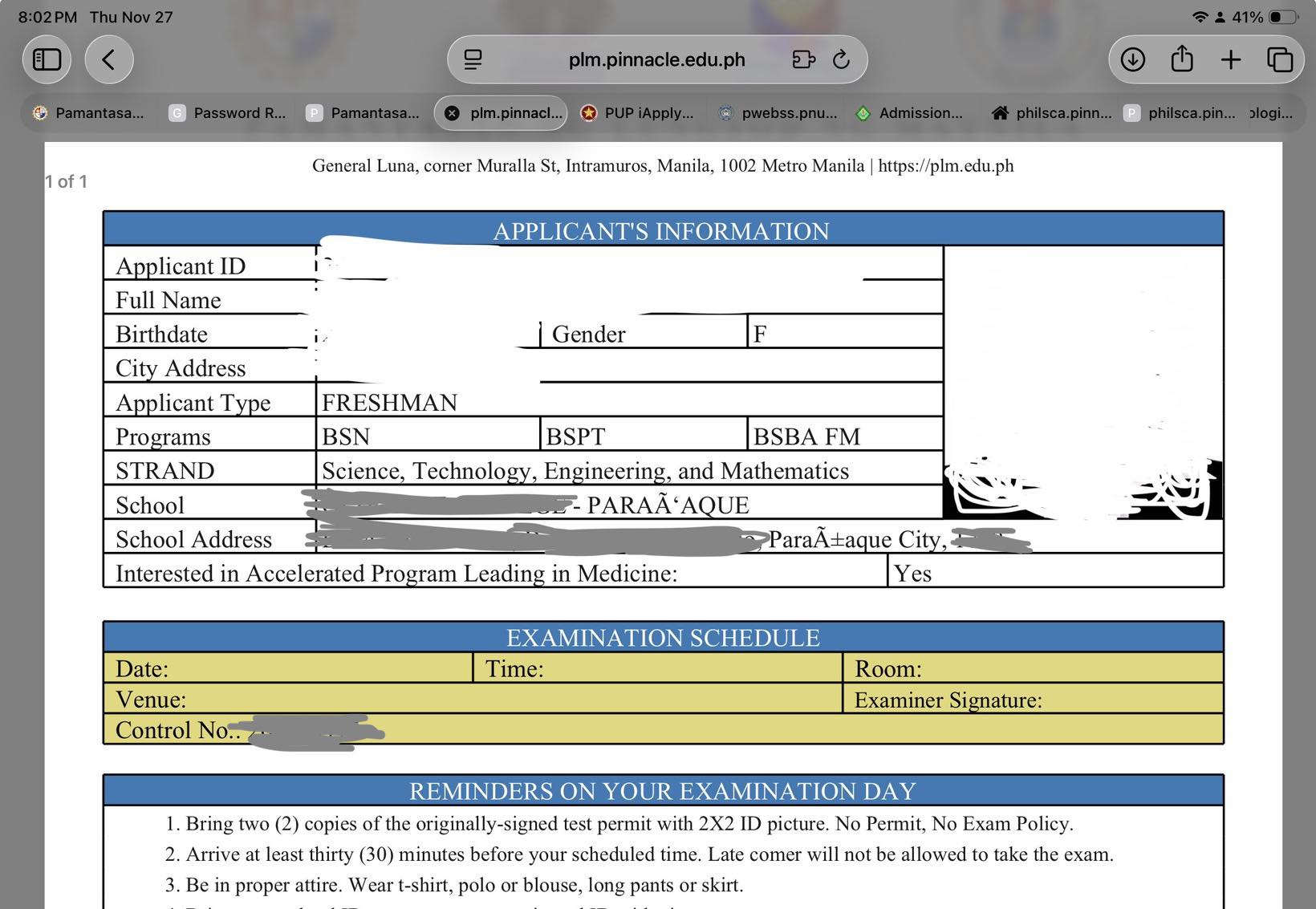Screen dimensions: 1316x909
Task: Click the Examiner Signature field
Action: (1034, 699)
